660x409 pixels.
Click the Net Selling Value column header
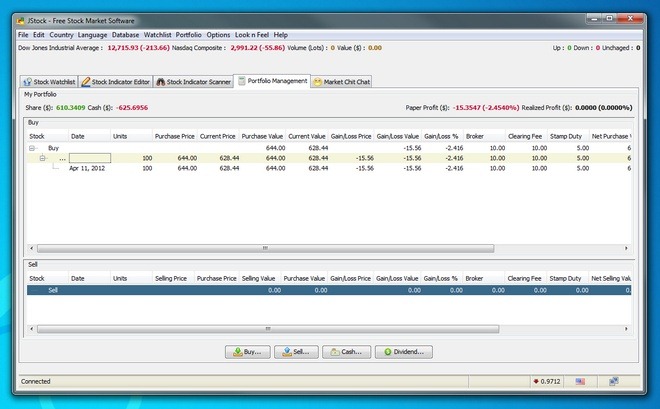click(x=610, y=279)
